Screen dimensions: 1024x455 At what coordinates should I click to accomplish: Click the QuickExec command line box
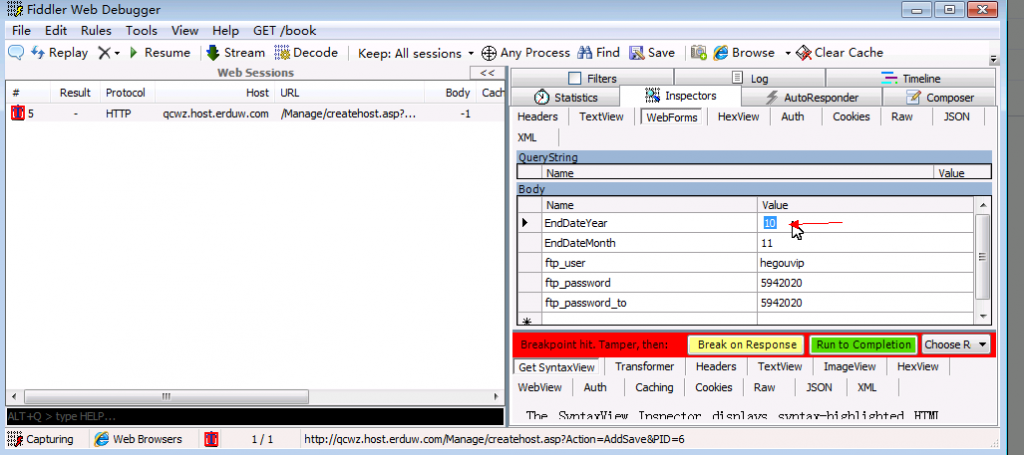click(255, 416)
